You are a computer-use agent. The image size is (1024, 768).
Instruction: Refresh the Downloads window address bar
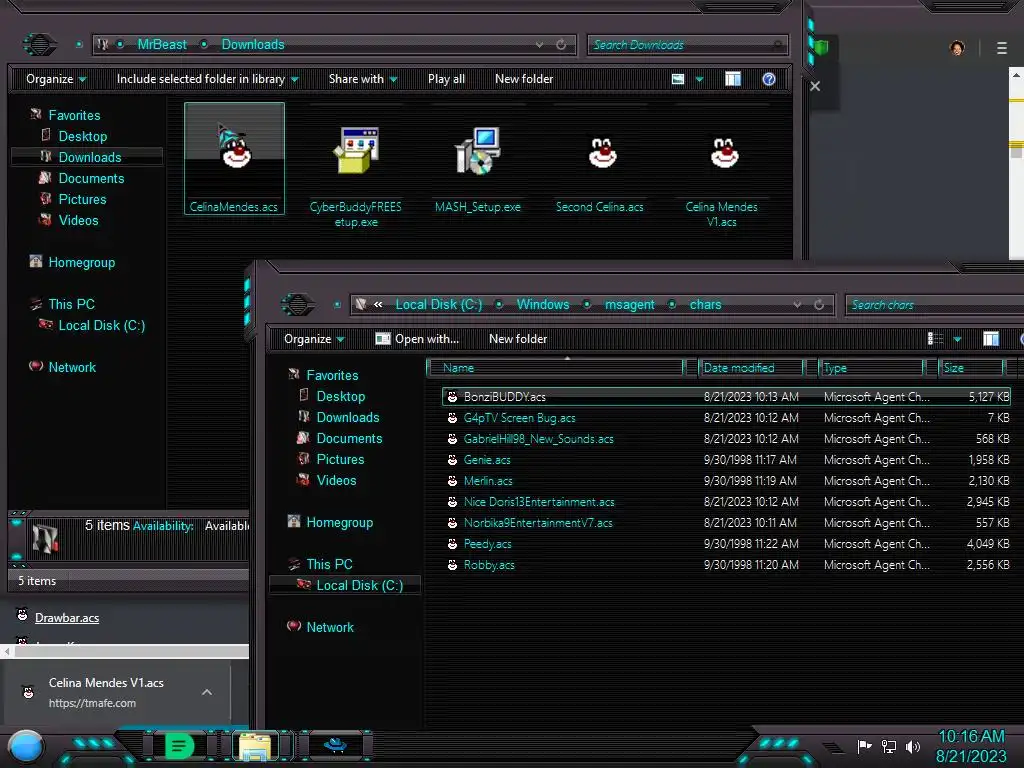click(561, 44)
